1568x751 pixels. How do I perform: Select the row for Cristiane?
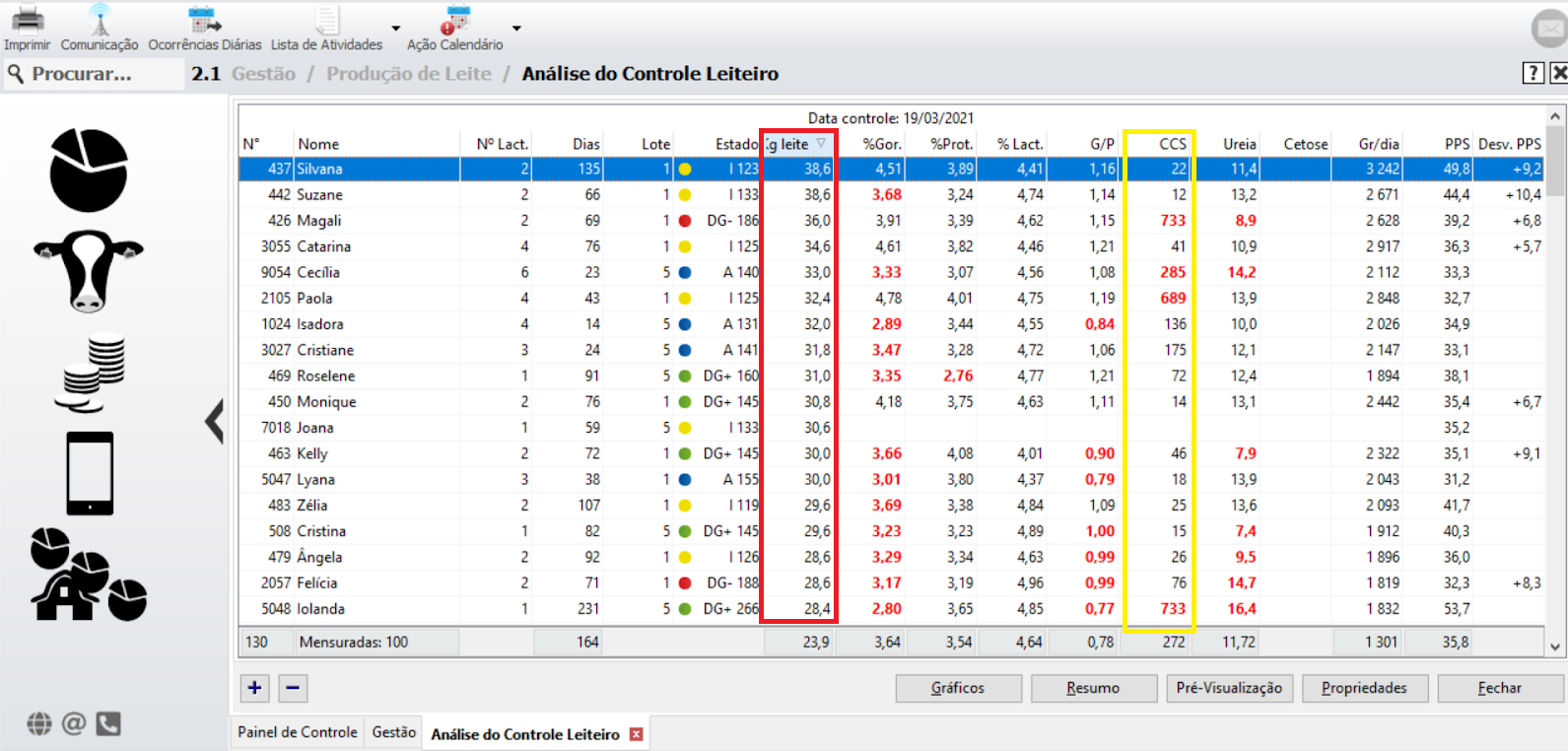coord(892,350)
